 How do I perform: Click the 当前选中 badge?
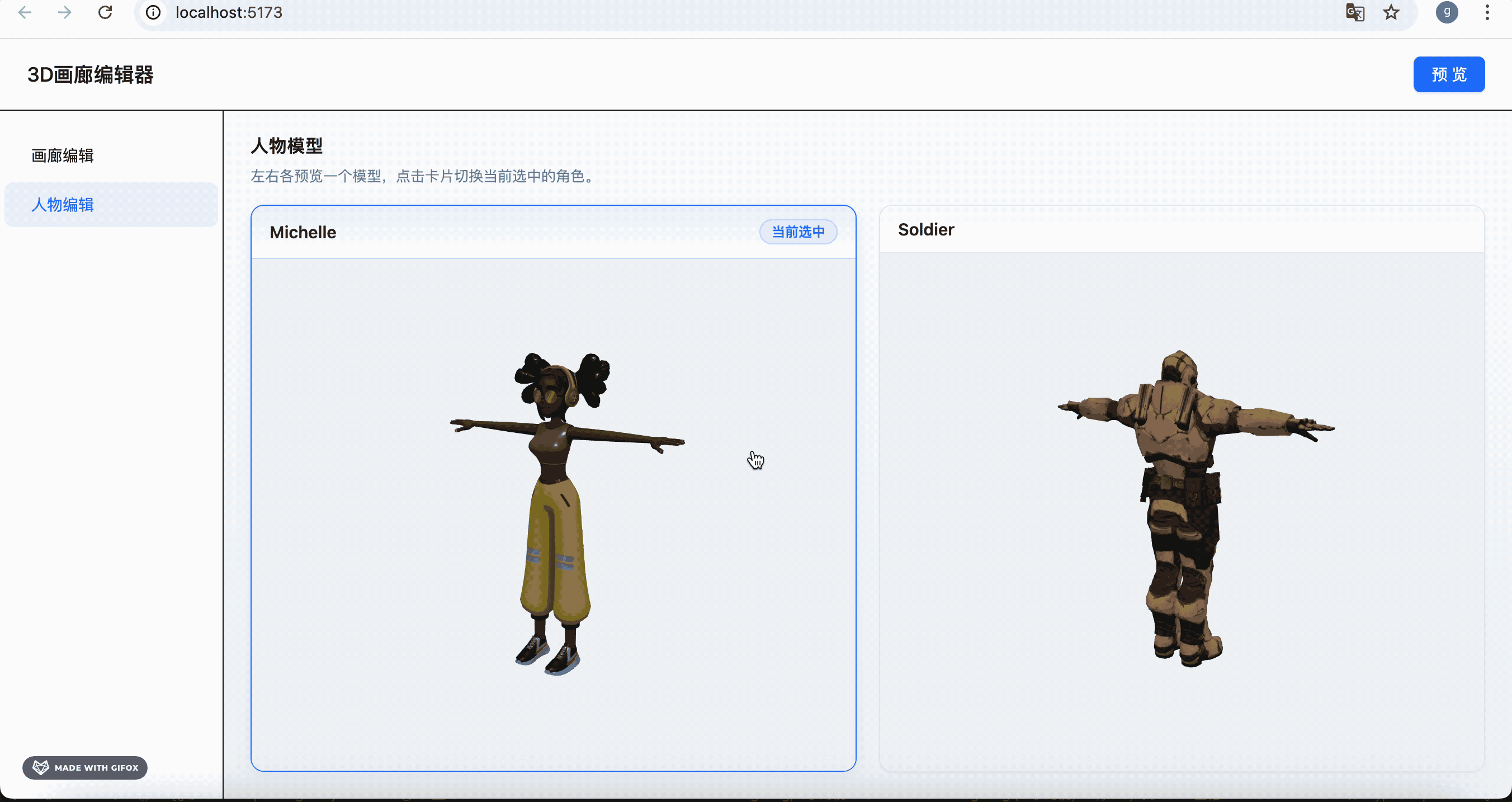(798, 232)
